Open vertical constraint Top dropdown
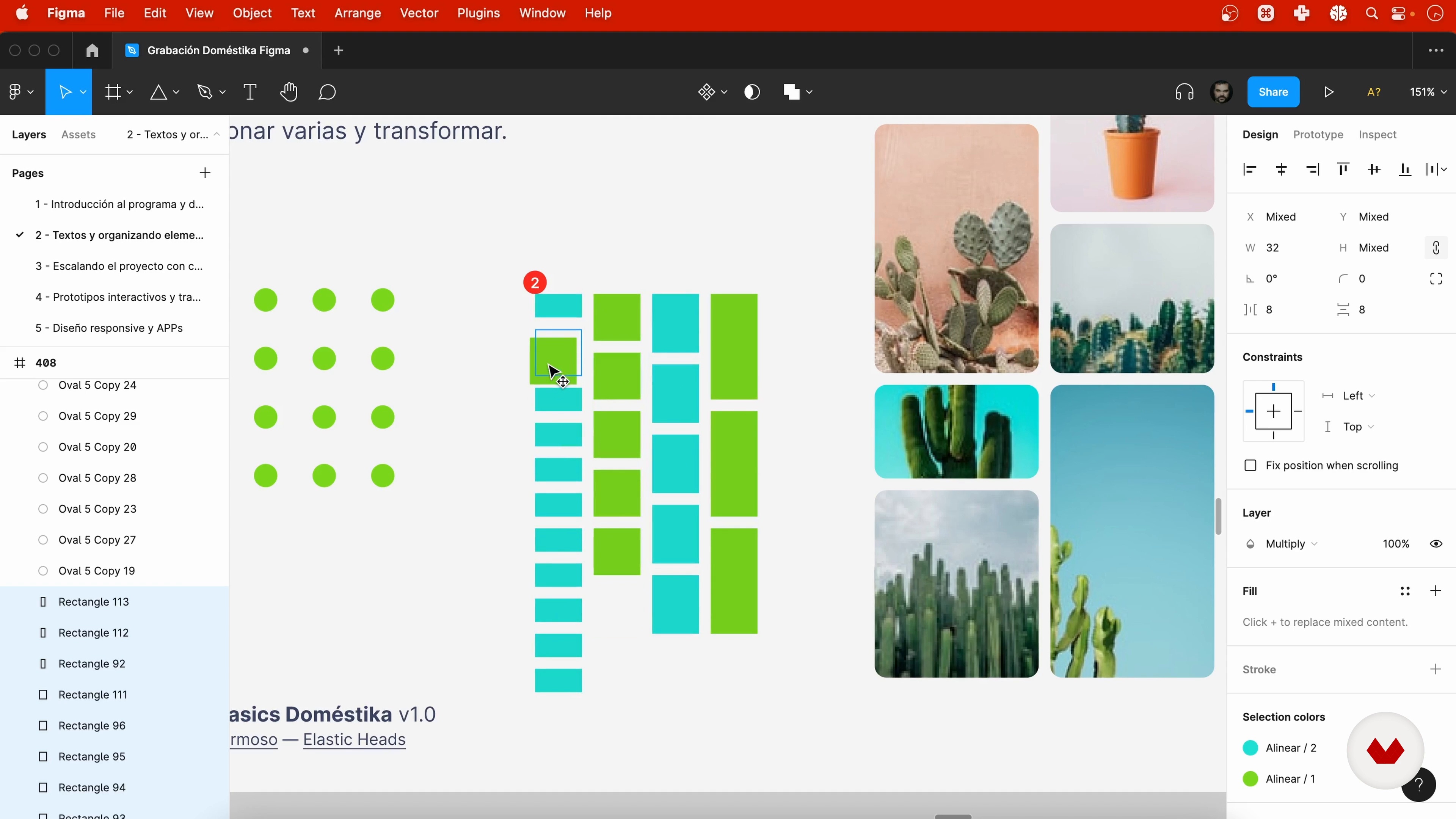Viewport: 1456px width, 819px height. [1358, 427]
